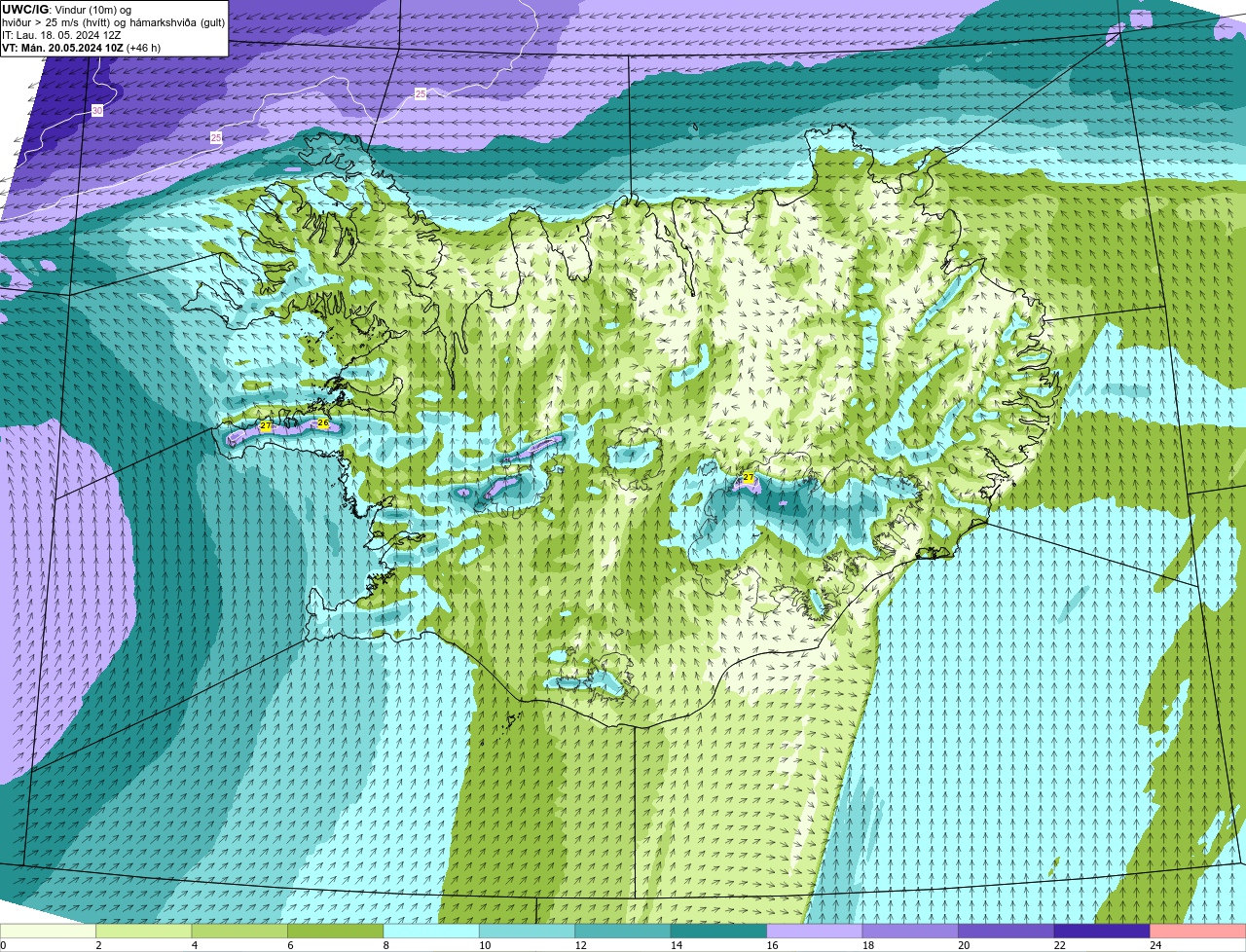
Task: Select the light yellow-green 2–4 m/s legend swatch
Action: coord(144,931)
